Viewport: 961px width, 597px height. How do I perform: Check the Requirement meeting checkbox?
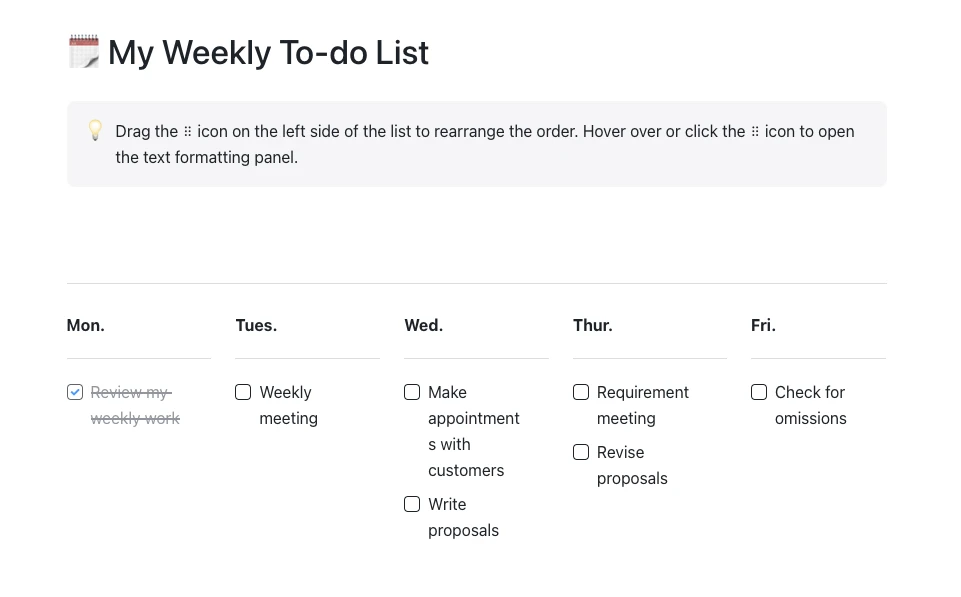tap(581, 392)
